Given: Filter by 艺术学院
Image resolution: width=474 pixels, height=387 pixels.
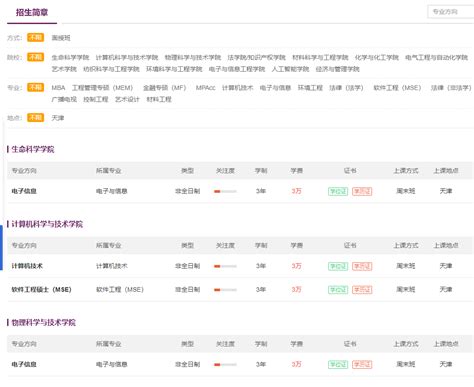Looking at the screenshot, I should [64, 69].
